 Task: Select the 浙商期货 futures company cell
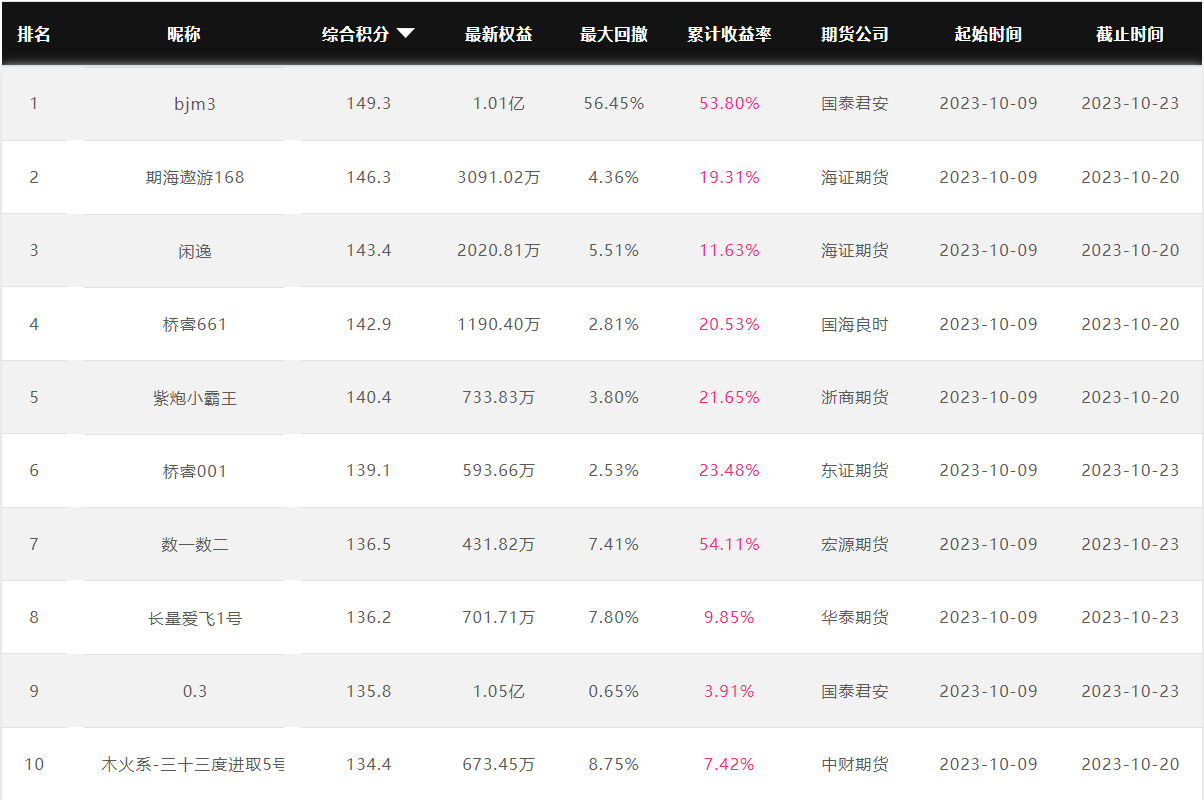(x=855, y=397)
